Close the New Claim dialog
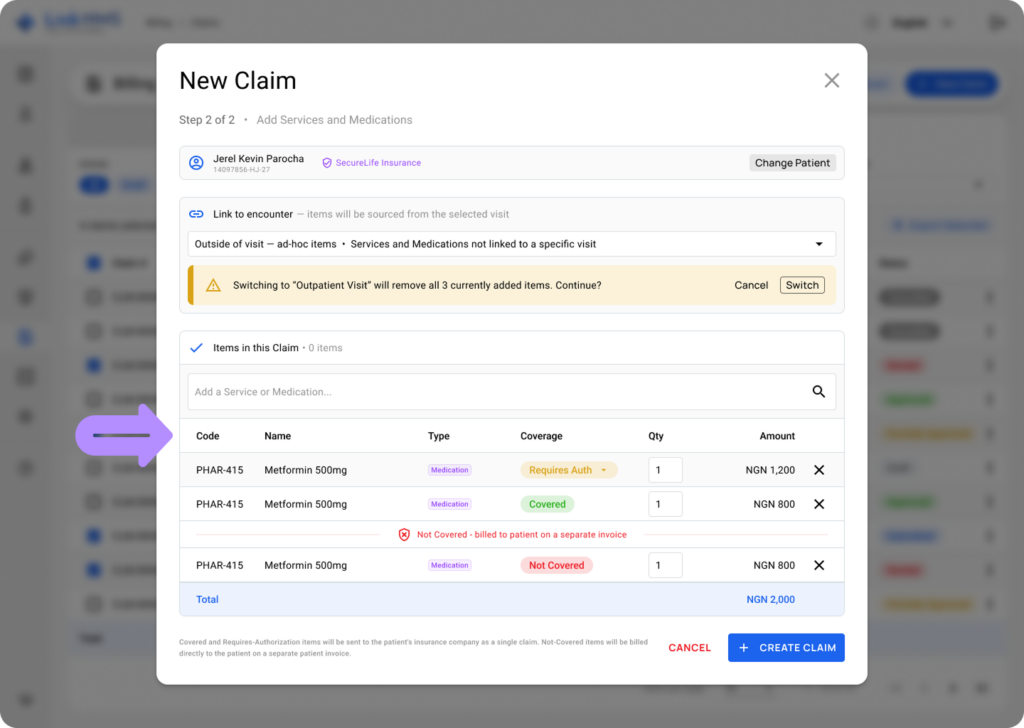The image size is (1024, 728). (831, 80)
